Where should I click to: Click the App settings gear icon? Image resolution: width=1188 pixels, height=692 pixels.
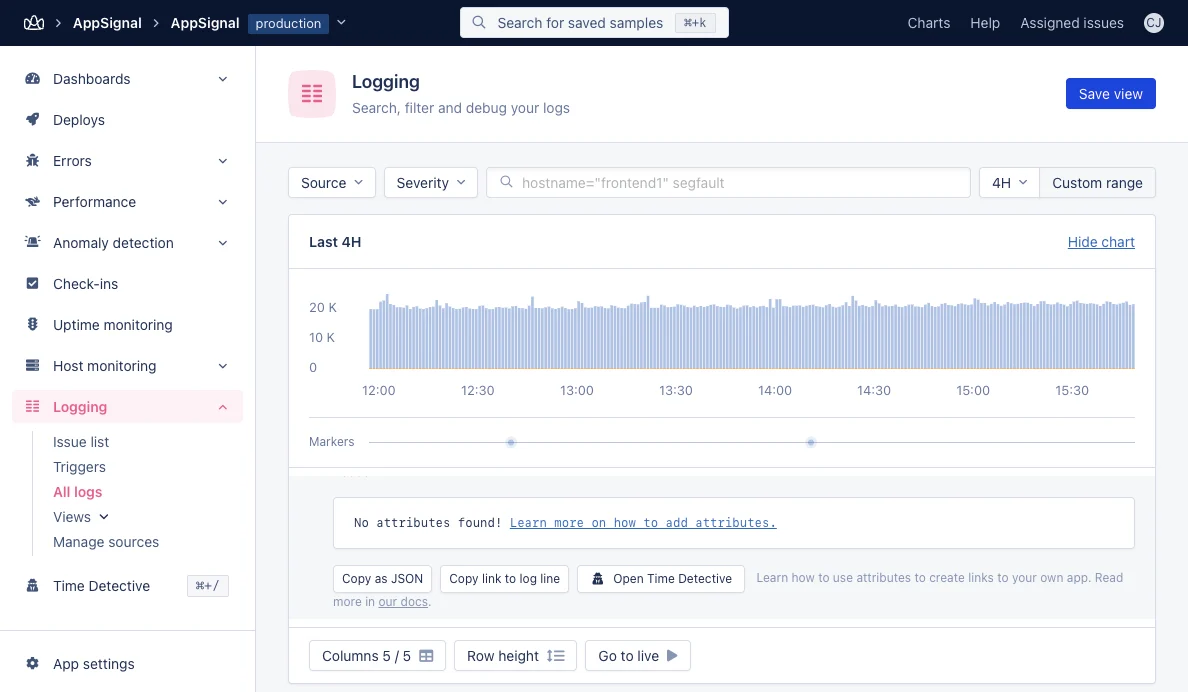[x=33, y=663]
